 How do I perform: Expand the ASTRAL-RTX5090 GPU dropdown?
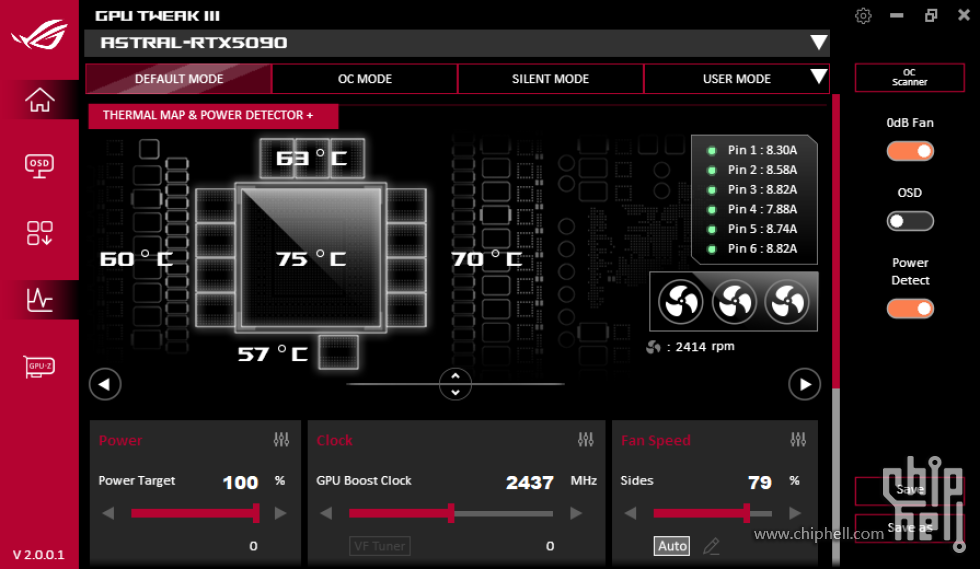[818, 43]
